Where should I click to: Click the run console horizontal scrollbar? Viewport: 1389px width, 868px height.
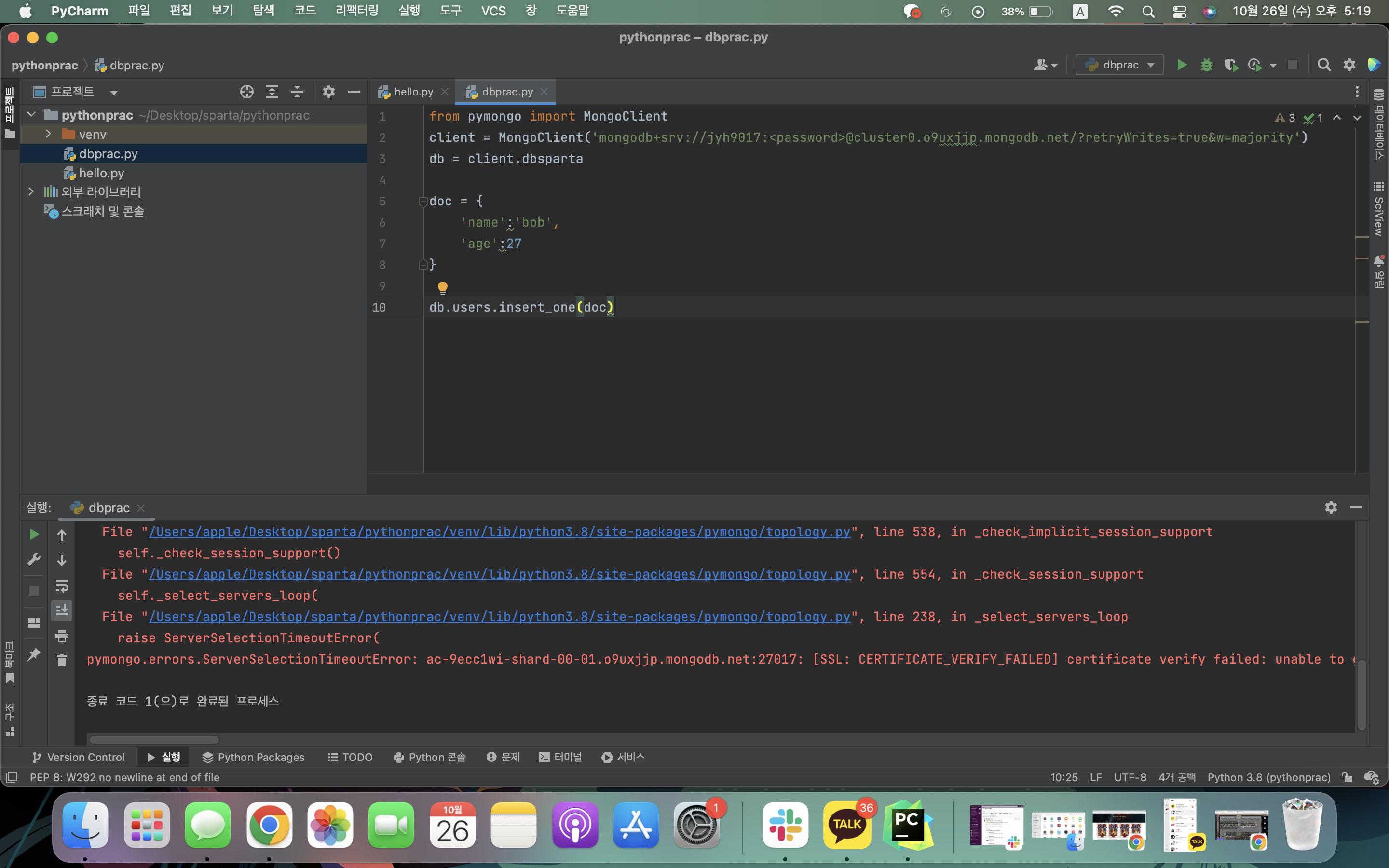click(x=154, y=739)
